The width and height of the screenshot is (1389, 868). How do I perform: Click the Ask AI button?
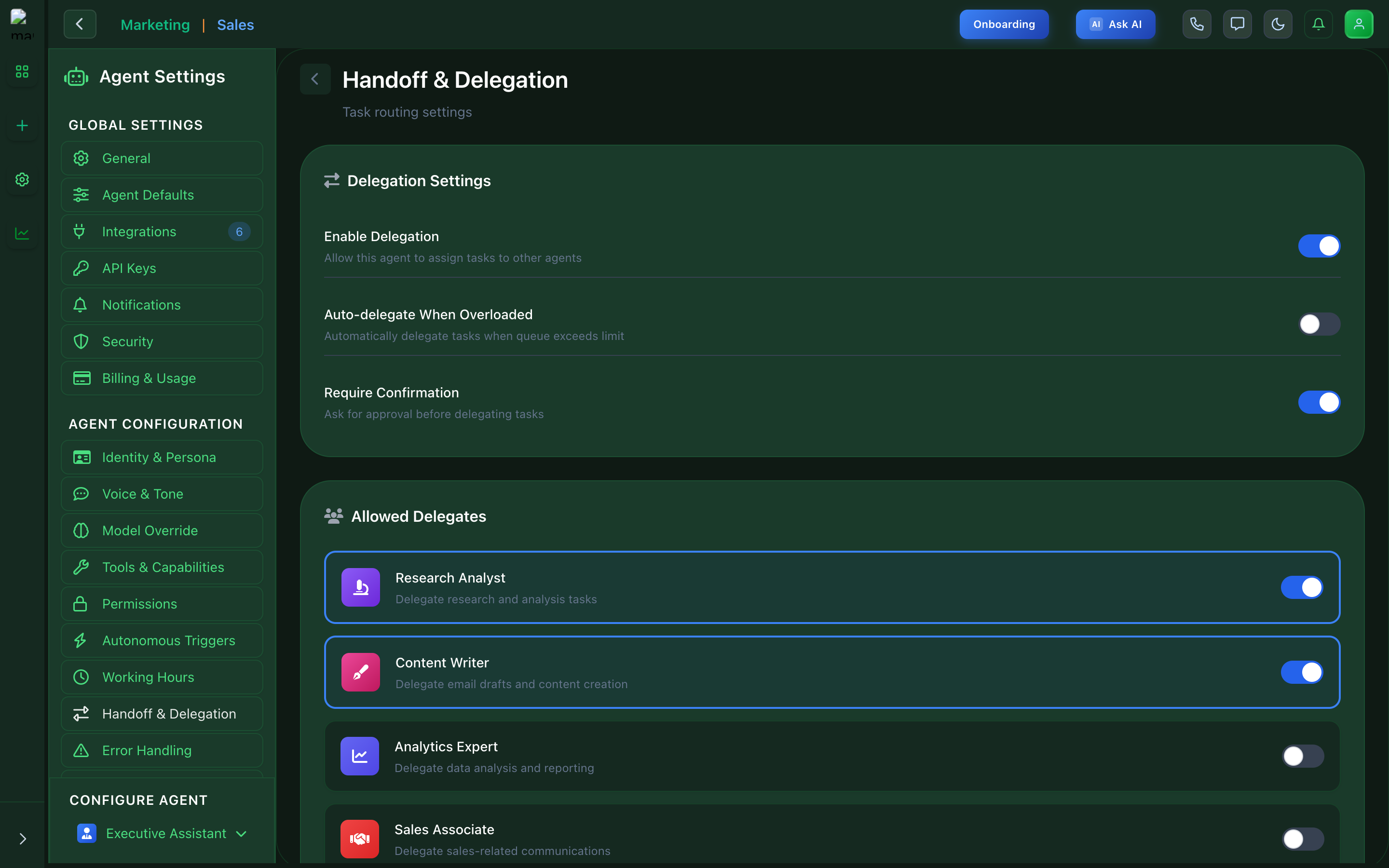[1115, 24]
